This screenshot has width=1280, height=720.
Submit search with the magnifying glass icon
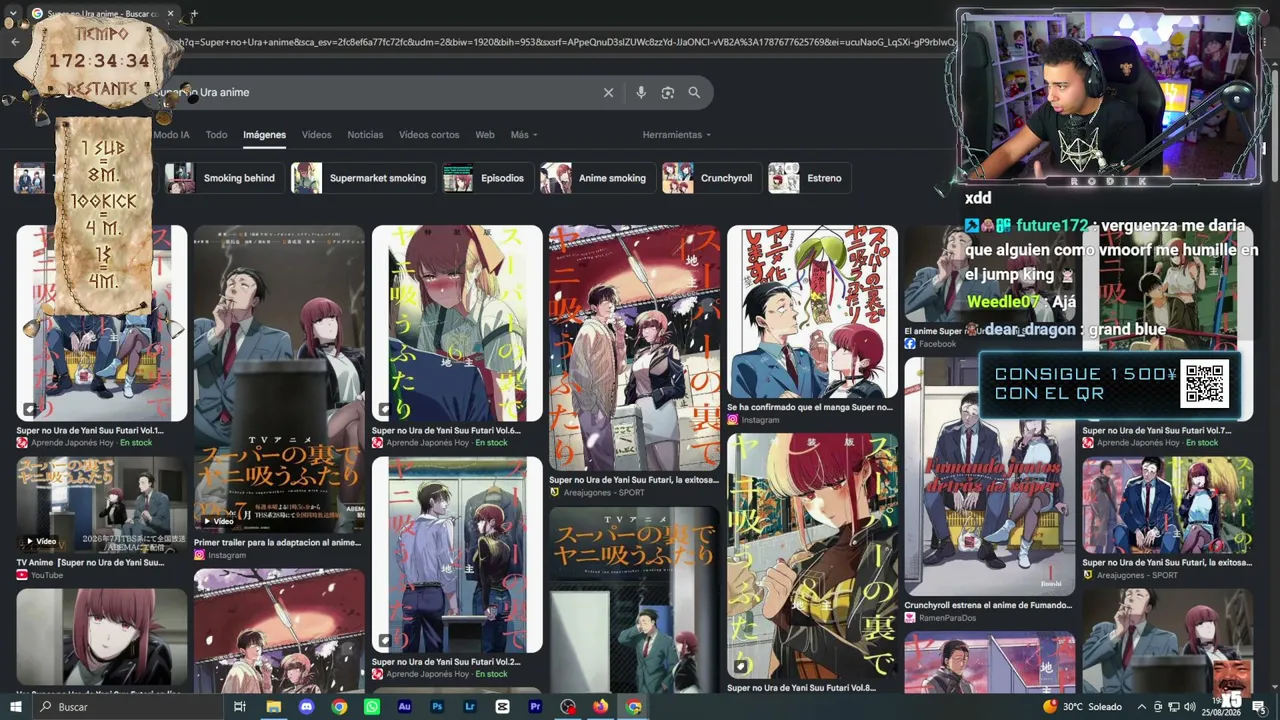click(x=694, y=93)
